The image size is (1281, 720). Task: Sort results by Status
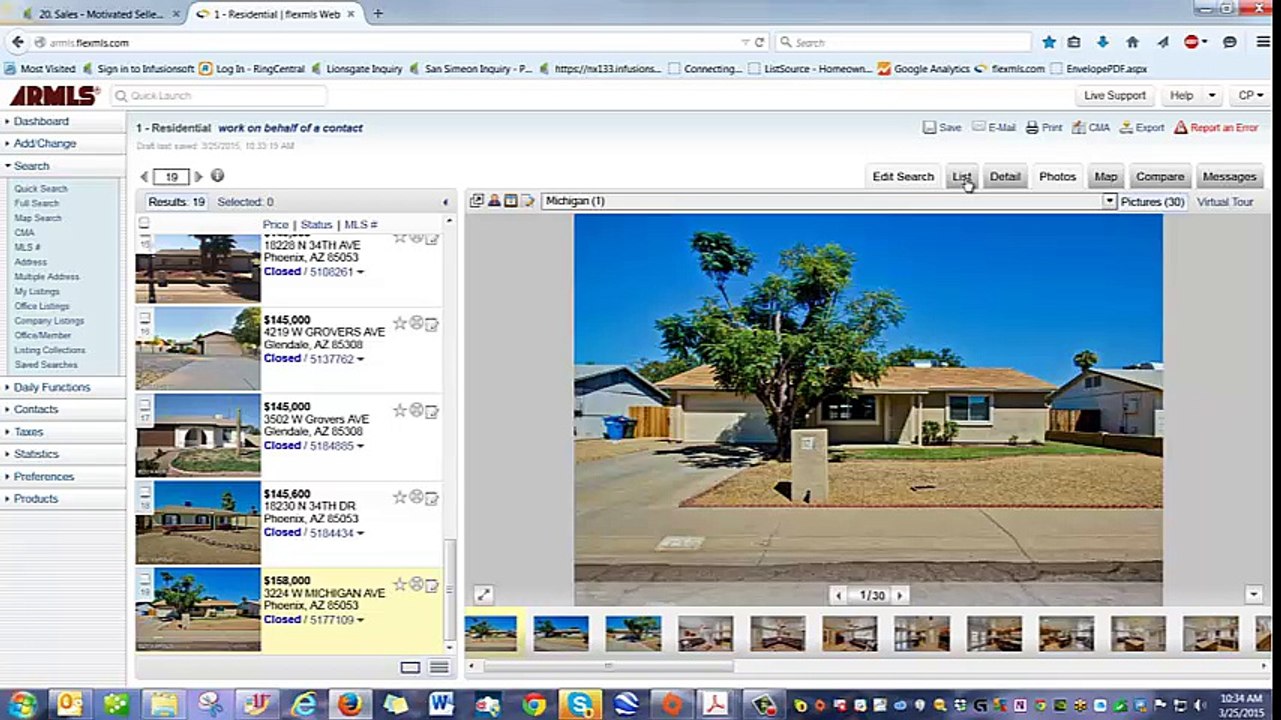tap(316, 225)
